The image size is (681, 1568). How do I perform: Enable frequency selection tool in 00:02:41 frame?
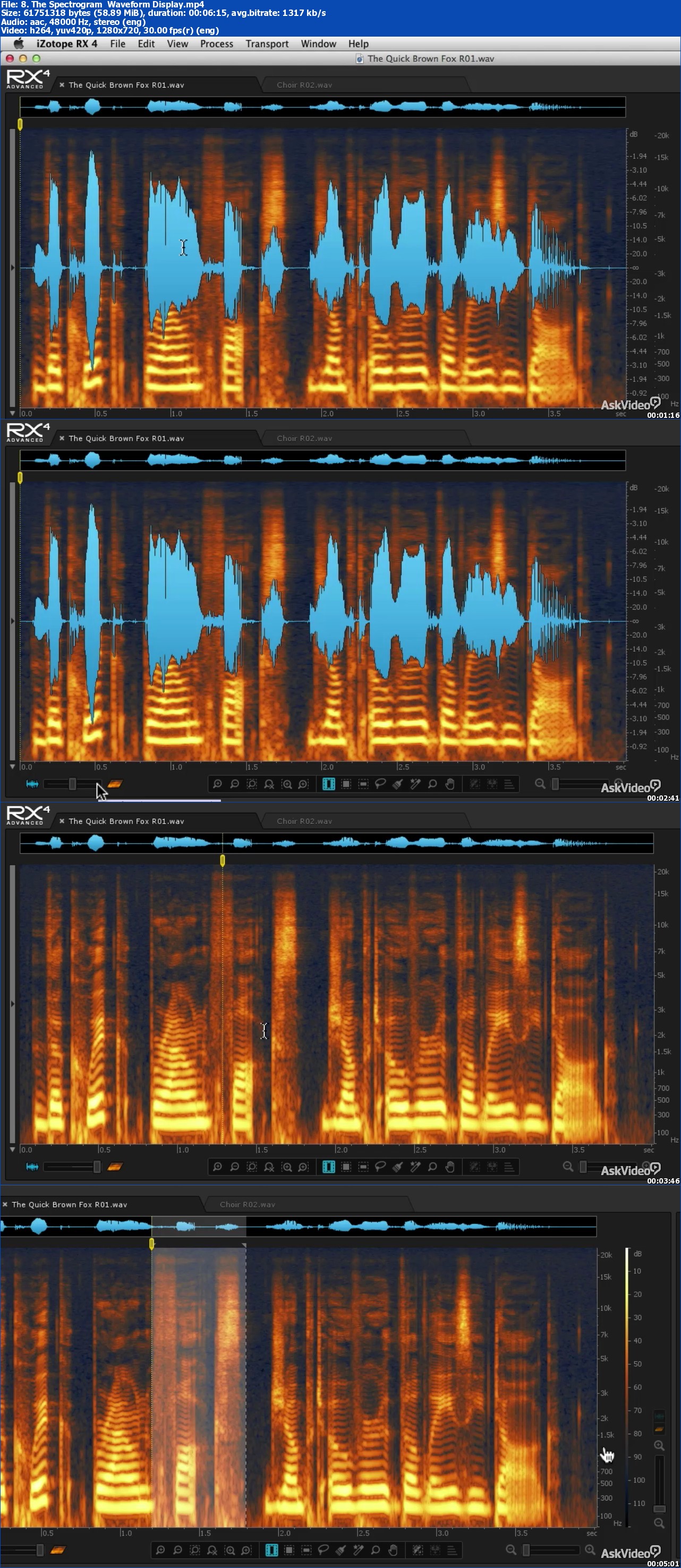point(363,784)
